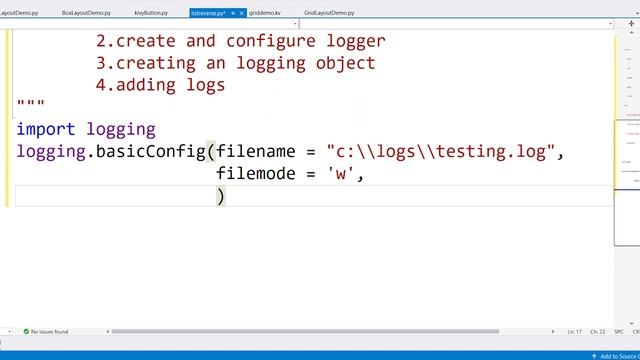640x360 pixels.
Task: Click 'basicConfig' in the code
Action: [x=151, y=152]
